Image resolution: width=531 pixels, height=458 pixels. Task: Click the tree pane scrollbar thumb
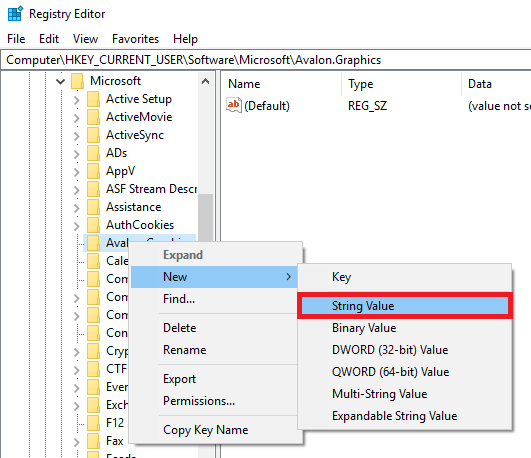point(205,217)
